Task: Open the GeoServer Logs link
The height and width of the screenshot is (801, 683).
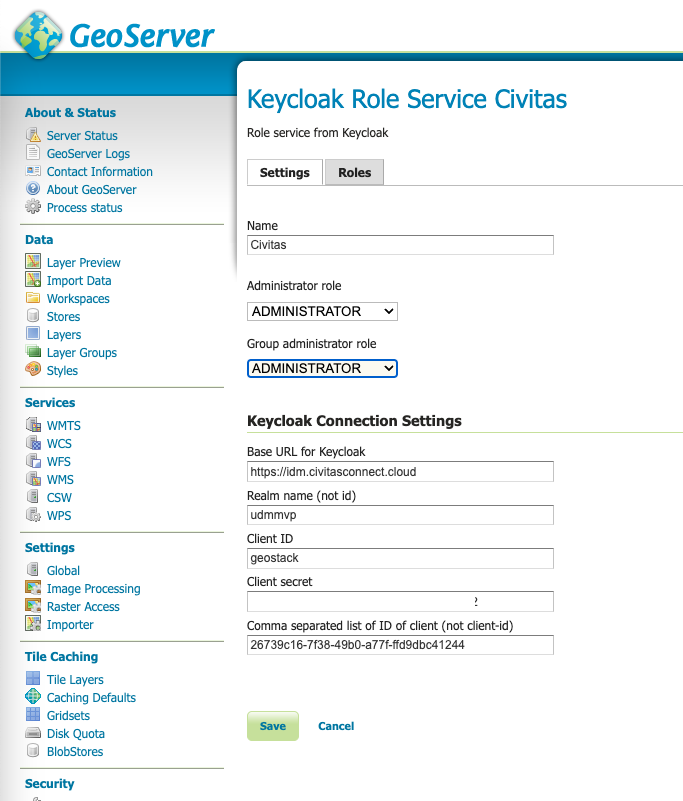Action: pos(88,154)
